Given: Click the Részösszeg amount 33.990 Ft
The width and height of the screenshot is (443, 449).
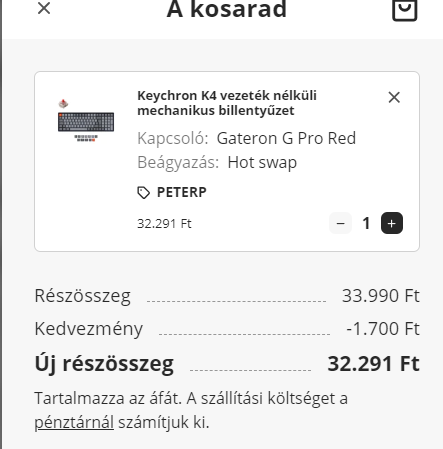Looking at the screenshot, I should [x=381, y=296].
